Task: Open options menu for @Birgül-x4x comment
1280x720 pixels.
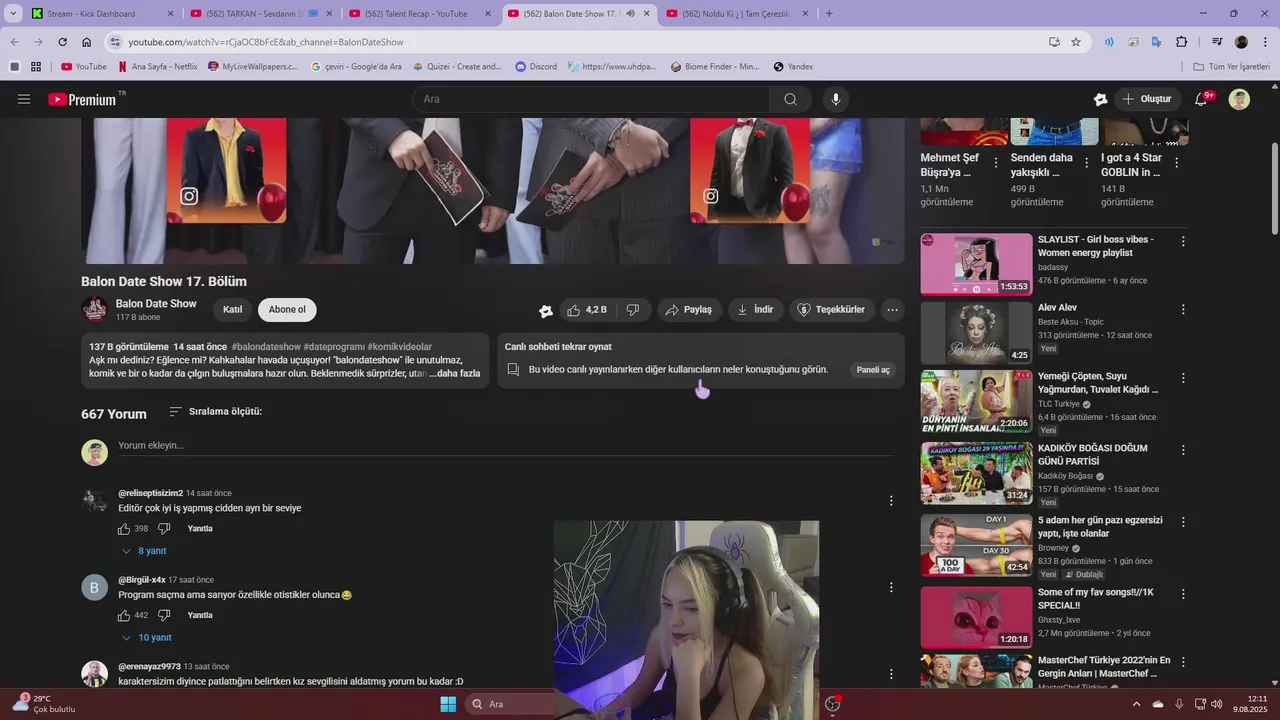Action: 891,588
